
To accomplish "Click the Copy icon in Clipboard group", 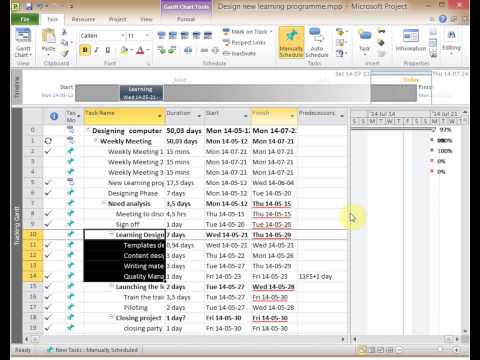I will 64,42.
